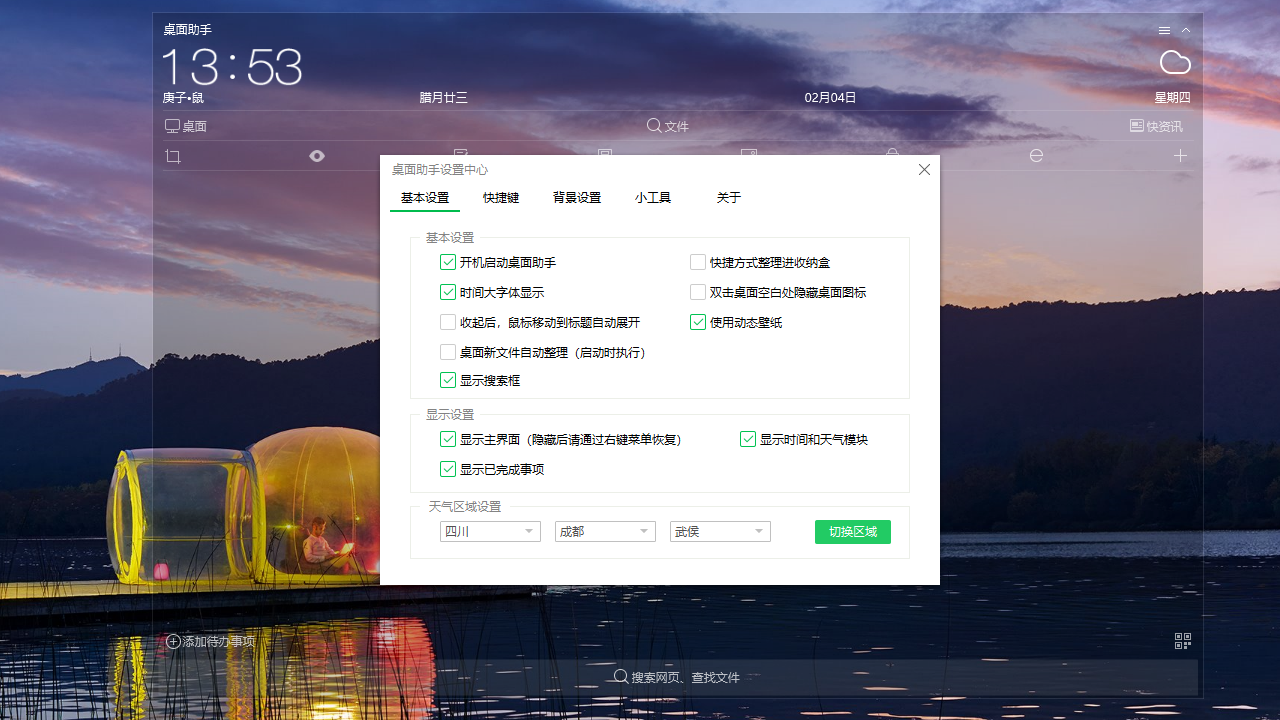Click the grid icon at bottom right
Image resolution: width=1280 pixels, height=720 pixels.
coord(1183,641)
